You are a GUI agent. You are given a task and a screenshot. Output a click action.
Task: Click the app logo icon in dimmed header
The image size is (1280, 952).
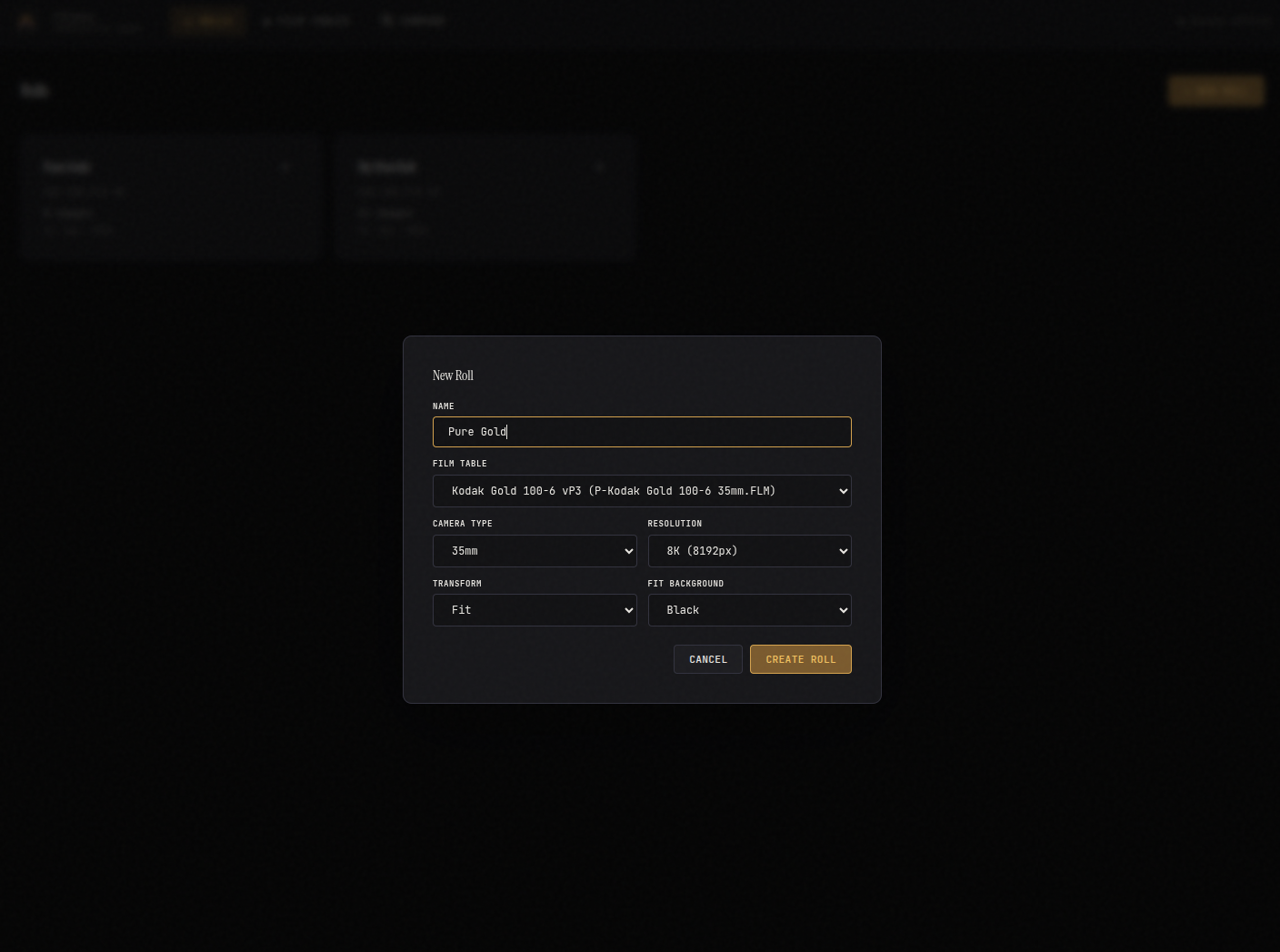tap(26, 21)
